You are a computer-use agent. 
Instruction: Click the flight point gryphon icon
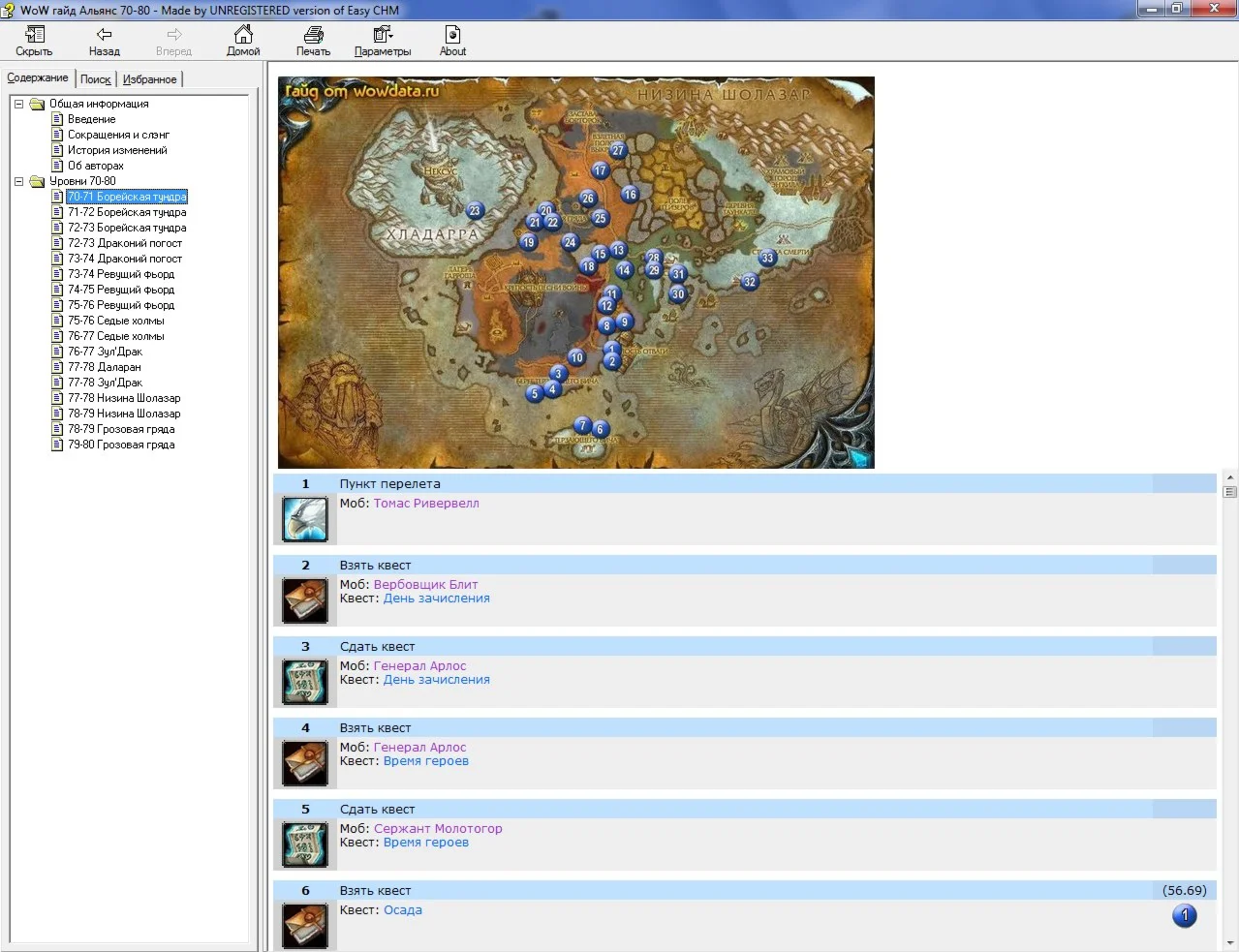tap(304, 519)
